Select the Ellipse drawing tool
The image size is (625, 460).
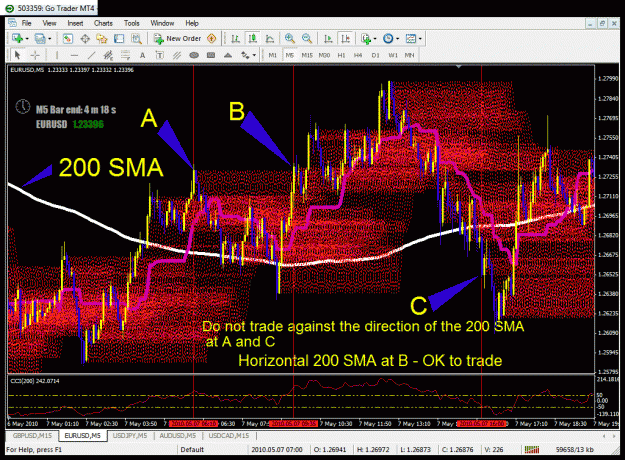pyautogui.click(x=194, y=55)
